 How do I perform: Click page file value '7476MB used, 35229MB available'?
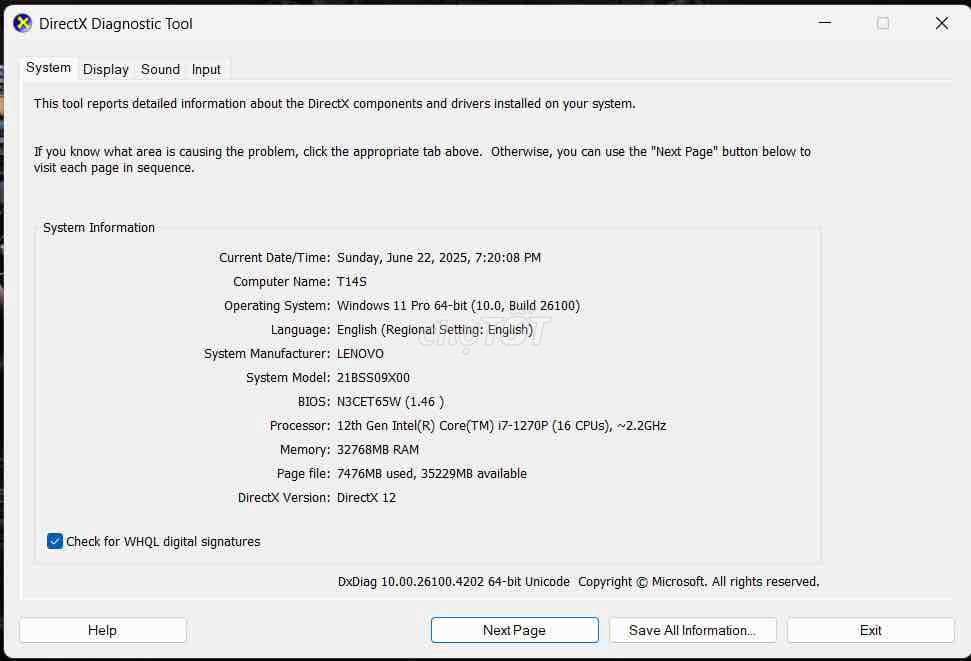[432, 473]
